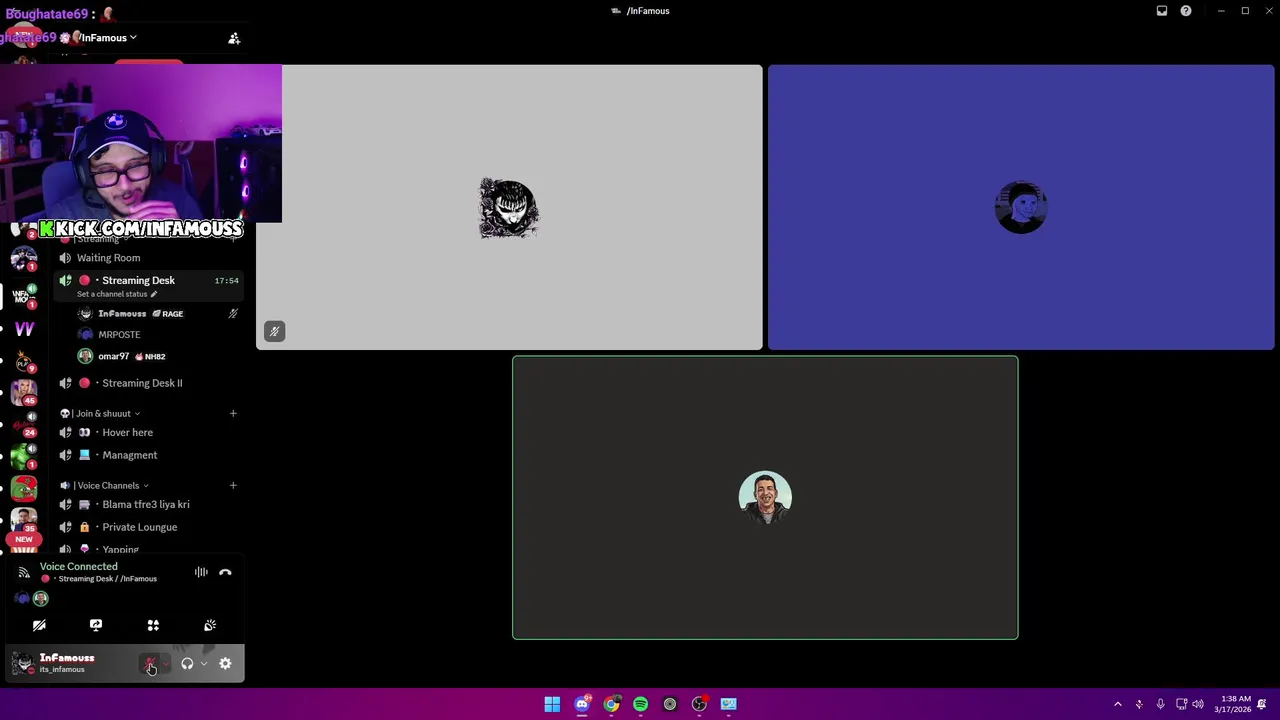Join the Private Loungue channel
Image resolution: width=1280 pixels, height=720 pixels.
[x=148, y=527]
